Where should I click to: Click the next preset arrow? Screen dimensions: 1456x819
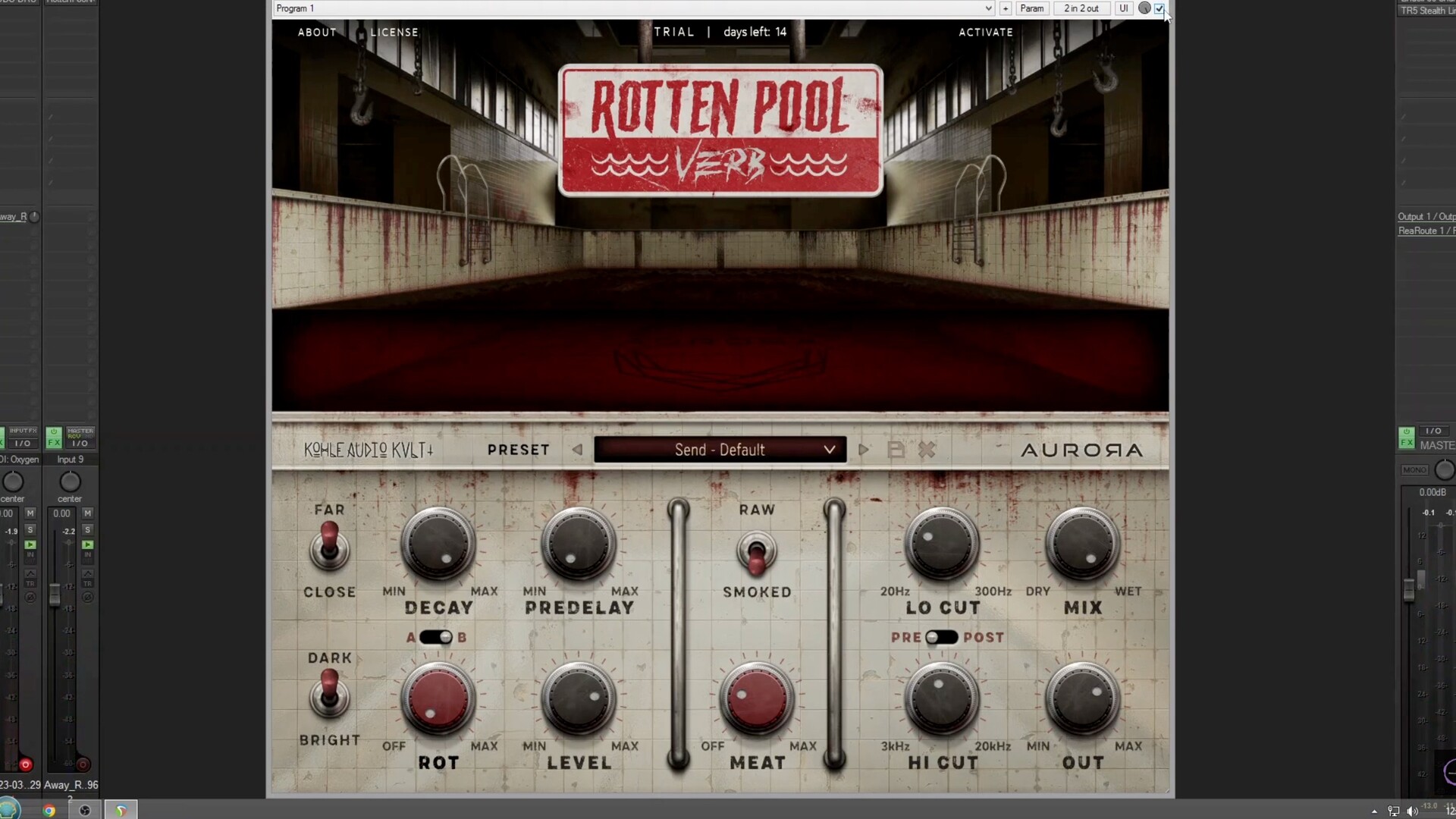863,450
